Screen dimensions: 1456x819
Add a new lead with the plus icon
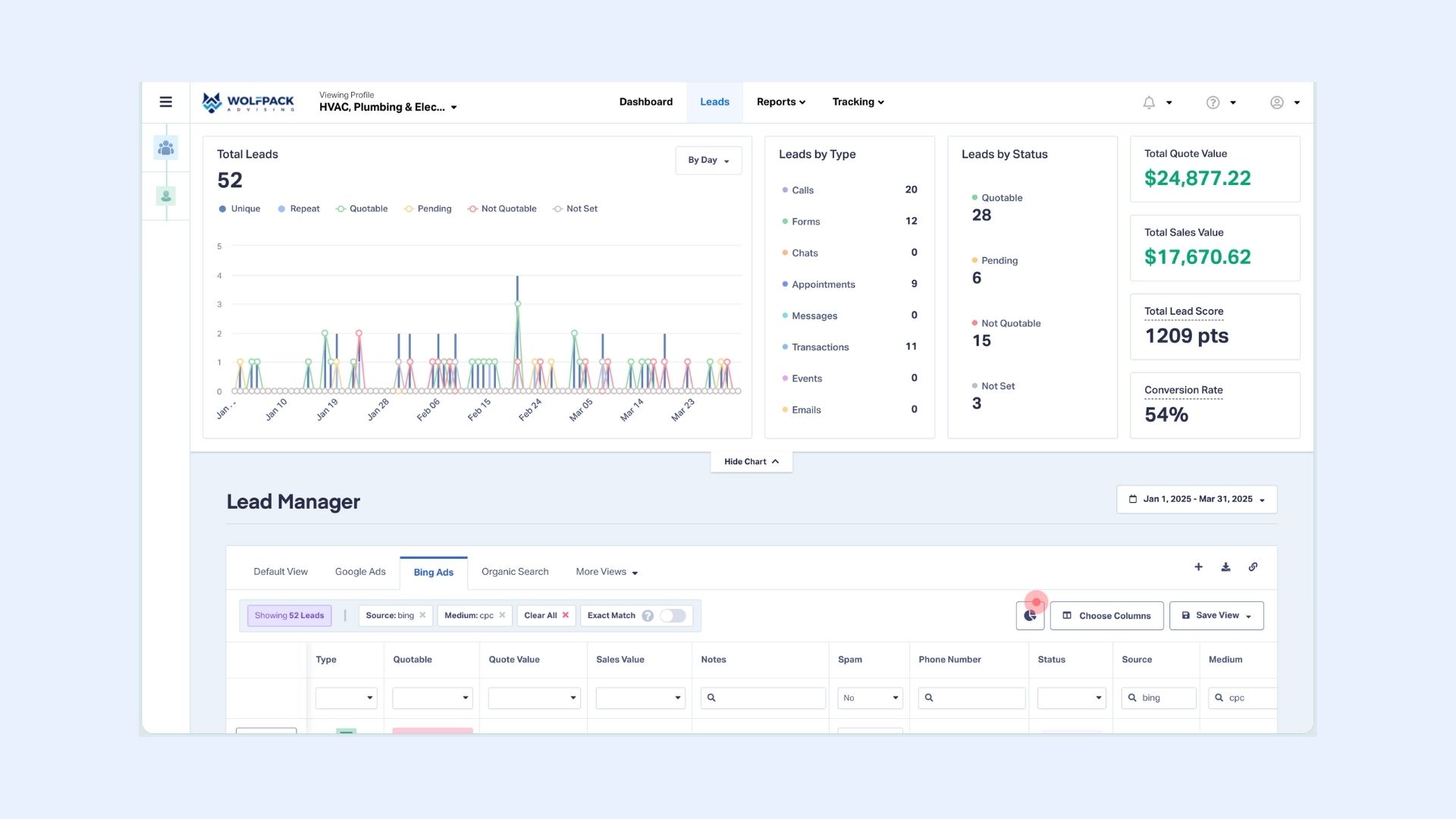tap(1198, 566)
